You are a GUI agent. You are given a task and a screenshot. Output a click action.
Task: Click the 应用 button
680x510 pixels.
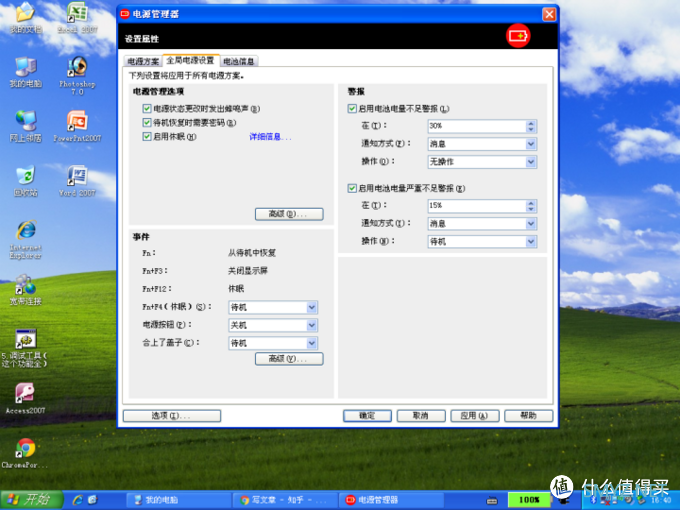pyautogui.click(x=474, y=416)
